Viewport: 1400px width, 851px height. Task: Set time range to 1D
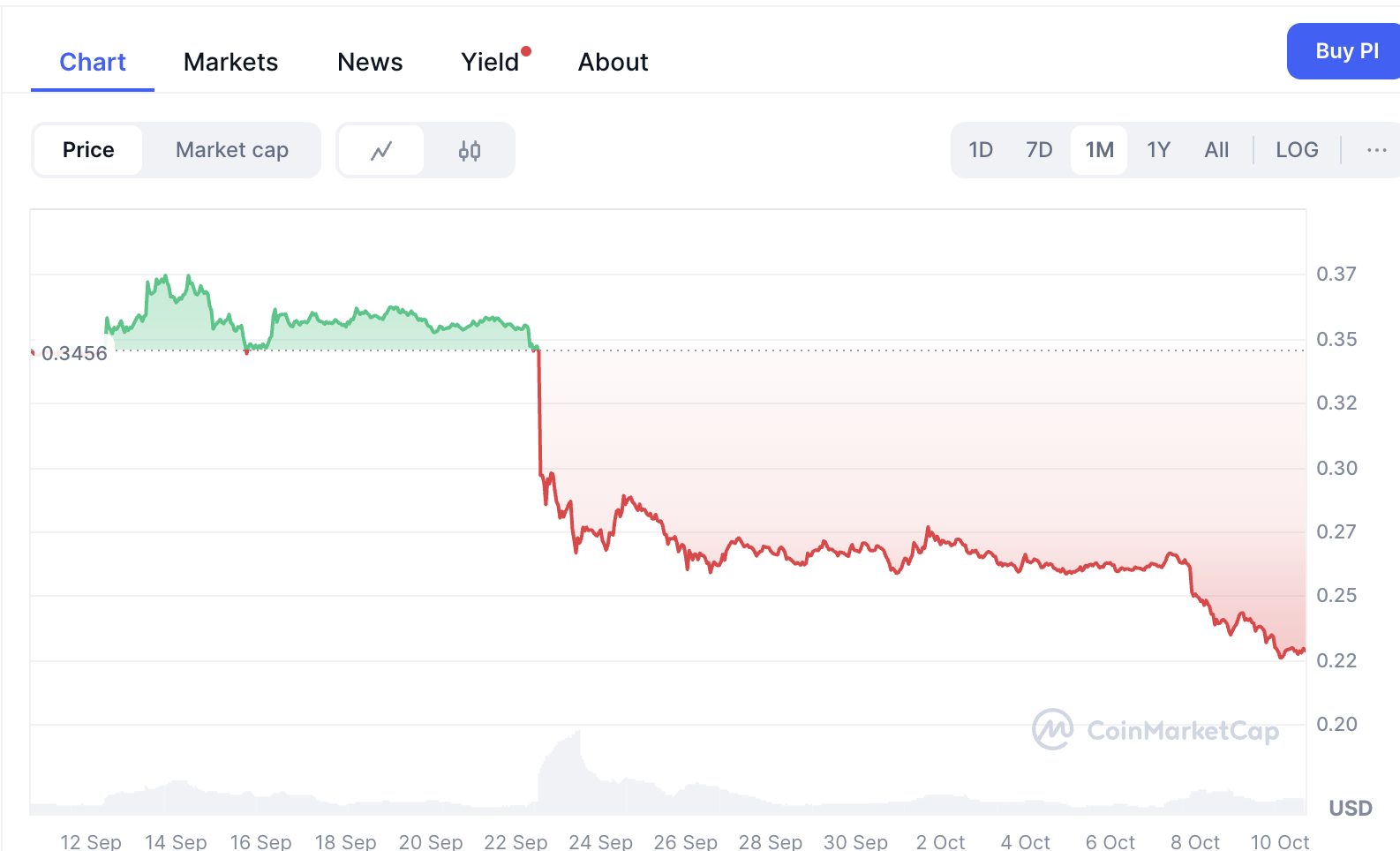coord(981,150)
